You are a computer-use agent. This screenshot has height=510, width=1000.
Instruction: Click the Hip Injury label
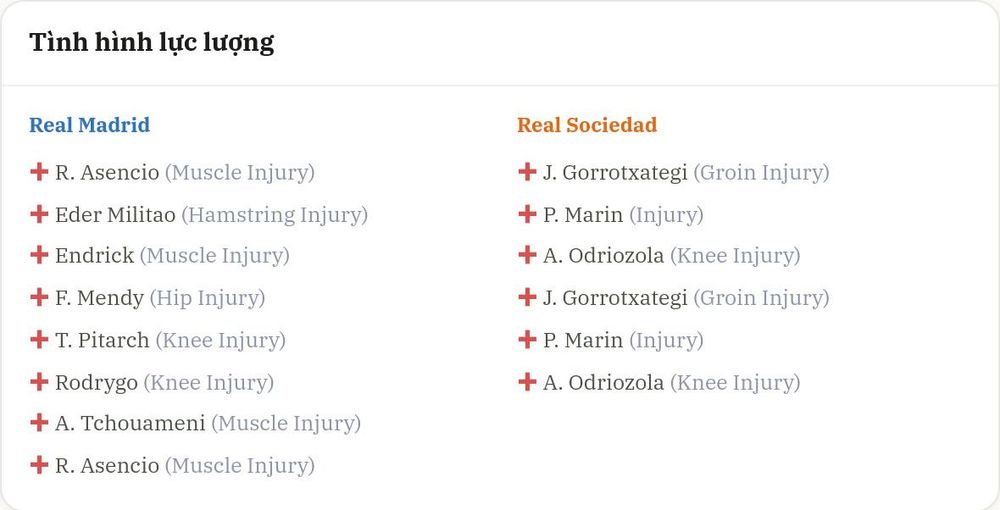click(x=207, y=298)
